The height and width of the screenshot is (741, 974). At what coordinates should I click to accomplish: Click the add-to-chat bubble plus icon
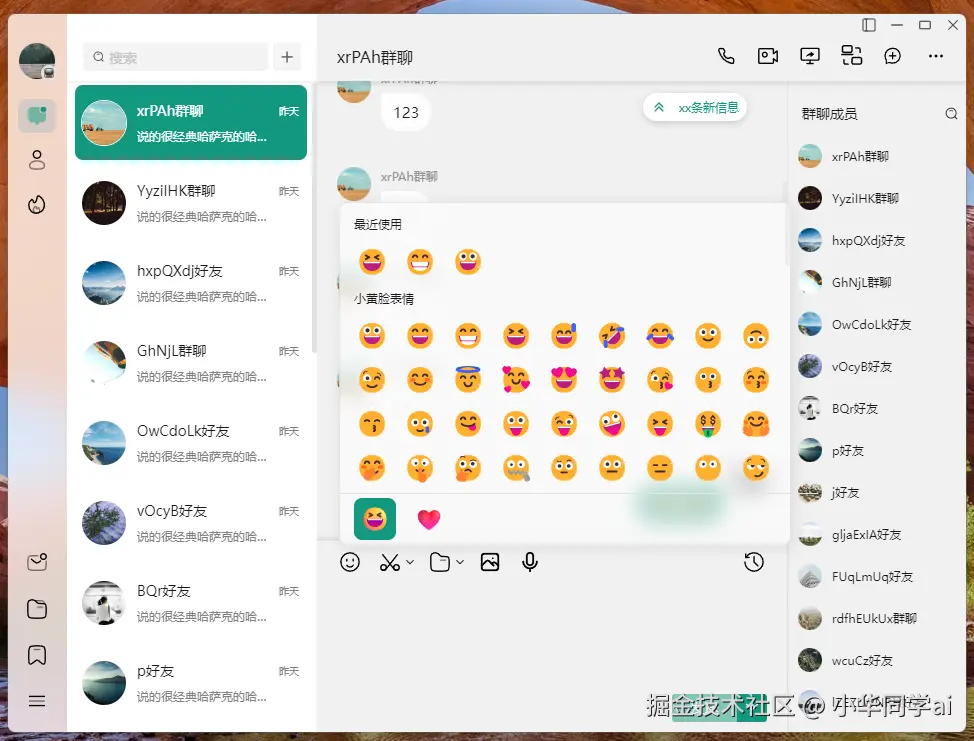click(x=893, y=57)
